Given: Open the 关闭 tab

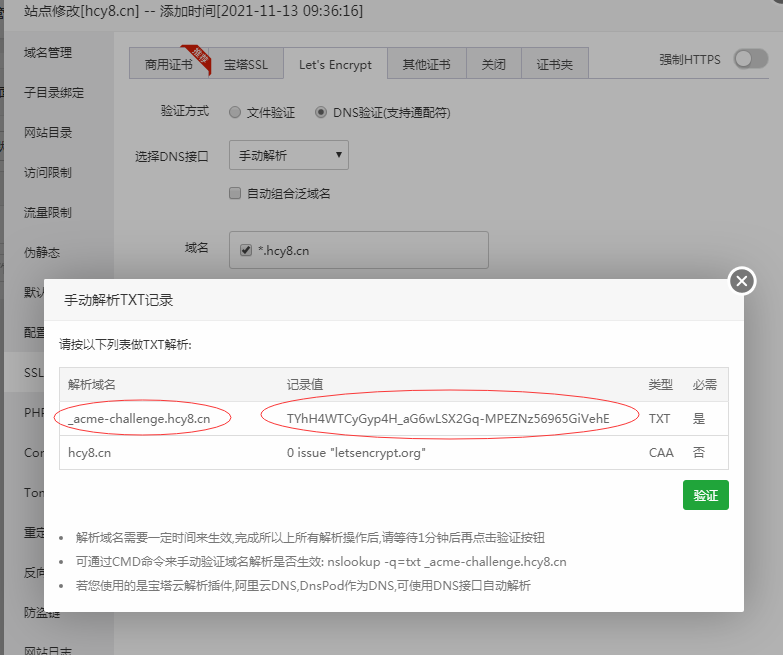Looking at the screenshot, I should click(x=493, y=64).
